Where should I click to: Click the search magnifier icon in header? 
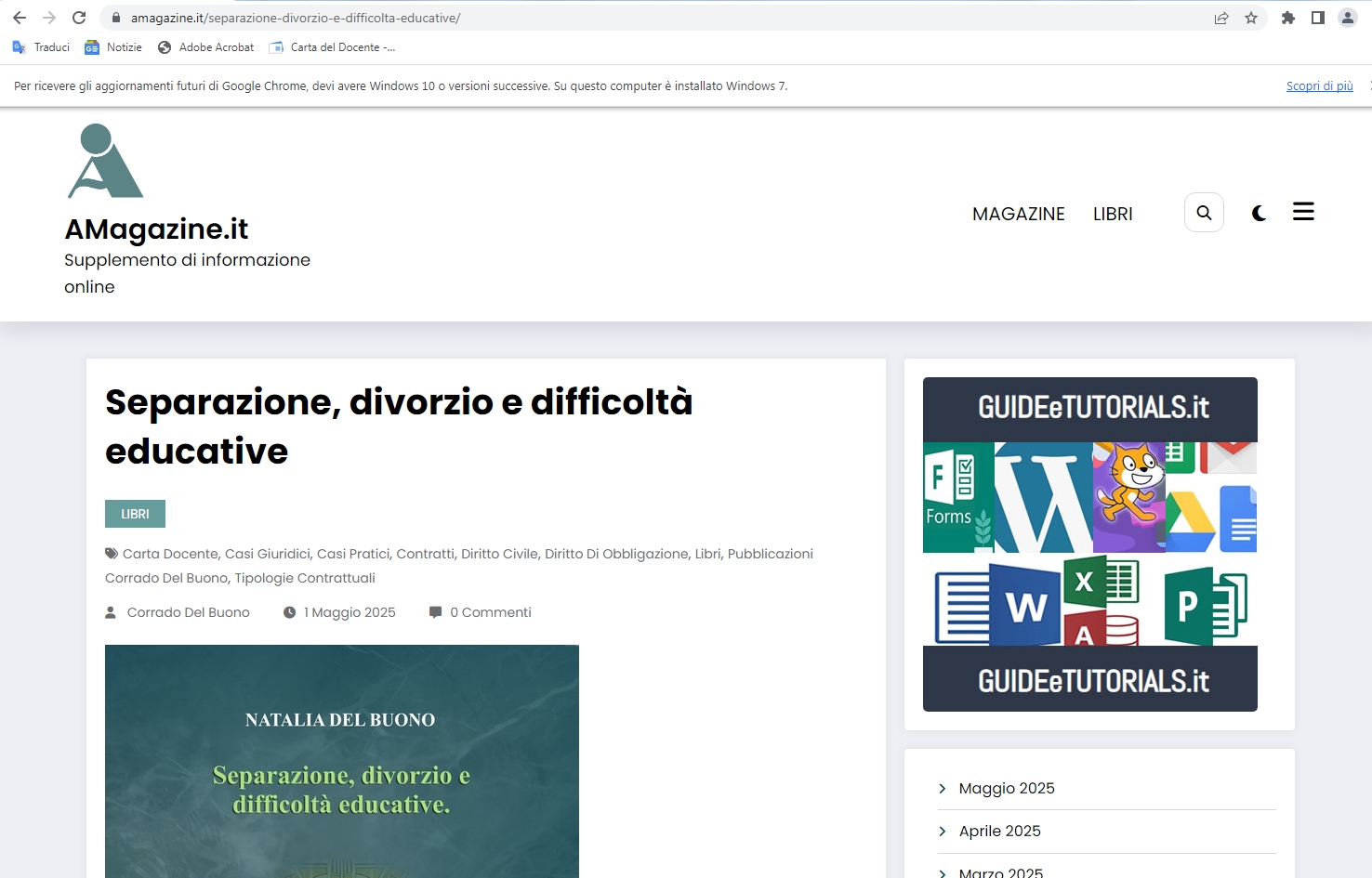click(x=1204, y=213)
